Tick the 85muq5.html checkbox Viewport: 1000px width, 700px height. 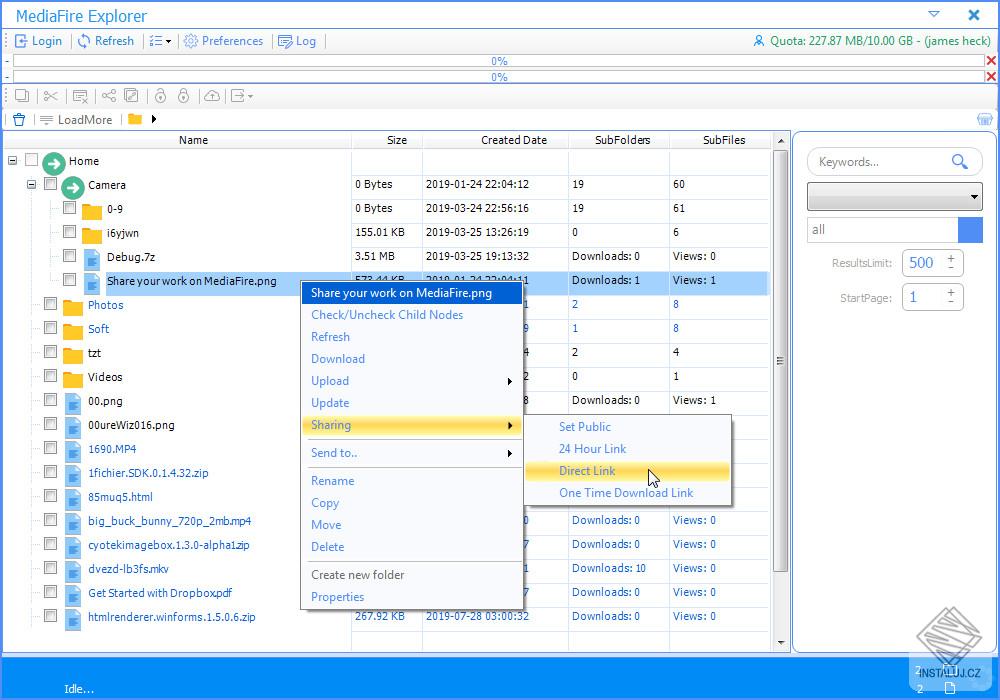[50, 495]
